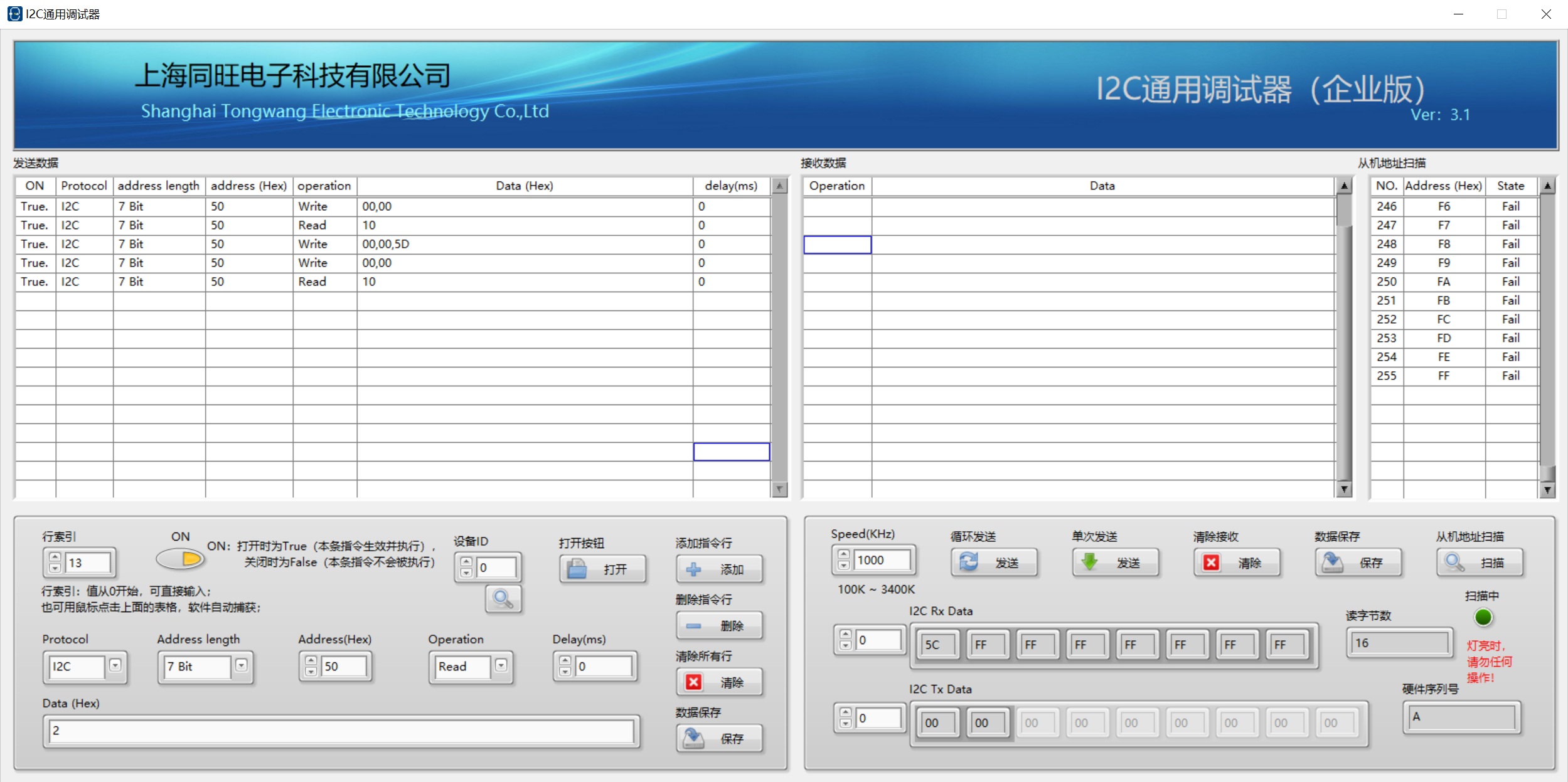
Task: Click the receive table scrollbar down arrow
Action: 1344,489
